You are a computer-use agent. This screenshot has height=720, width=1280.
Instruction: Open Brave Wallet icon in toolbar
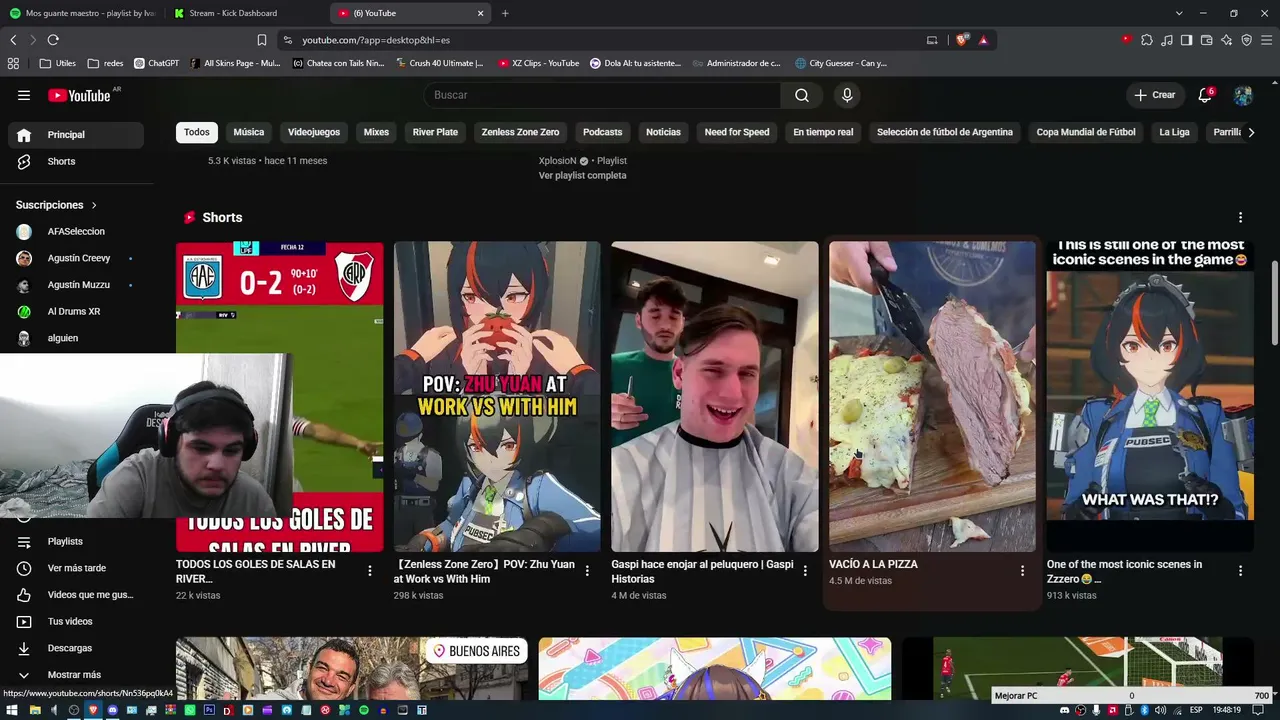[1206, 40]
